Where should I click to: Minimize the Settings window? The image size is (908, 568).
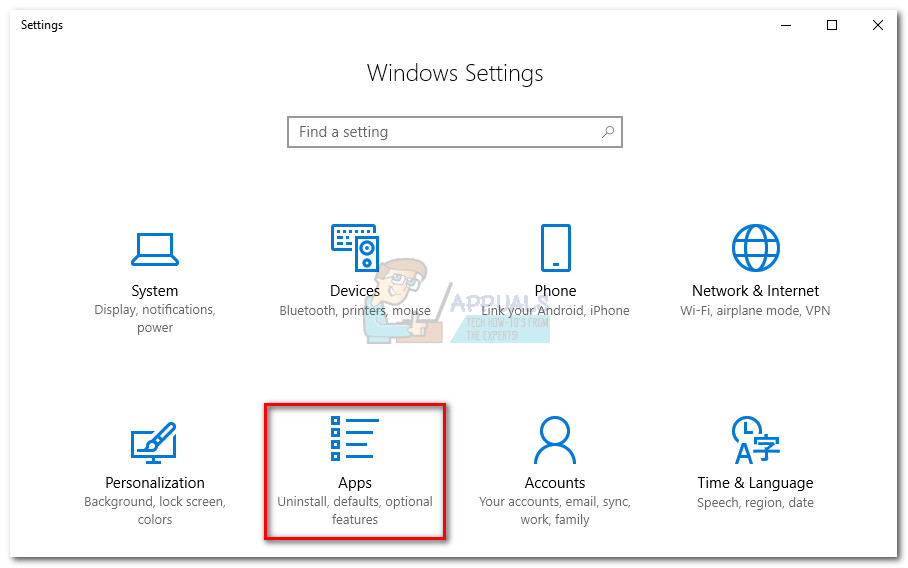click(786, 25)
